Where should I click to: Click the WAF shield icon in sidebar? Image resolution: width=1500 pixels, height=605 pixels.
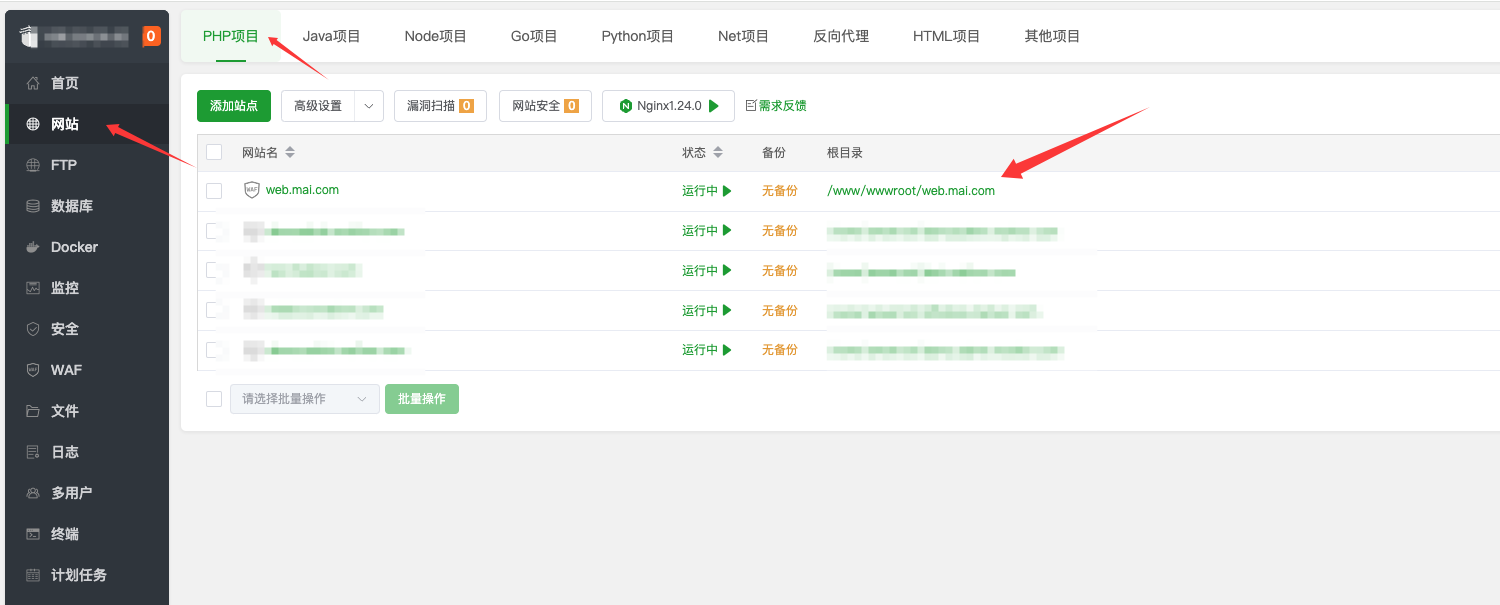[x=33, y=370]
